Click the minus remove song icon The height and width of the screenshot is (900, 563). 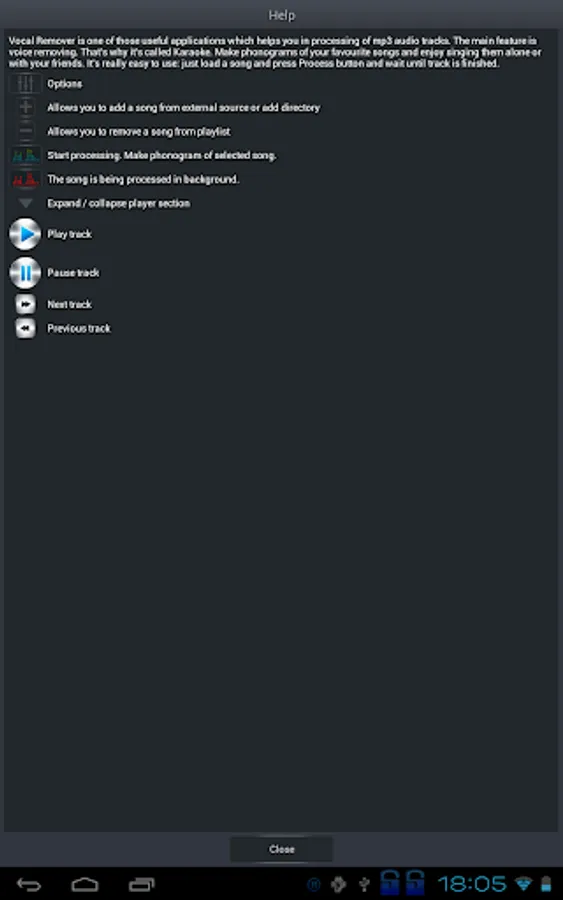25,131
